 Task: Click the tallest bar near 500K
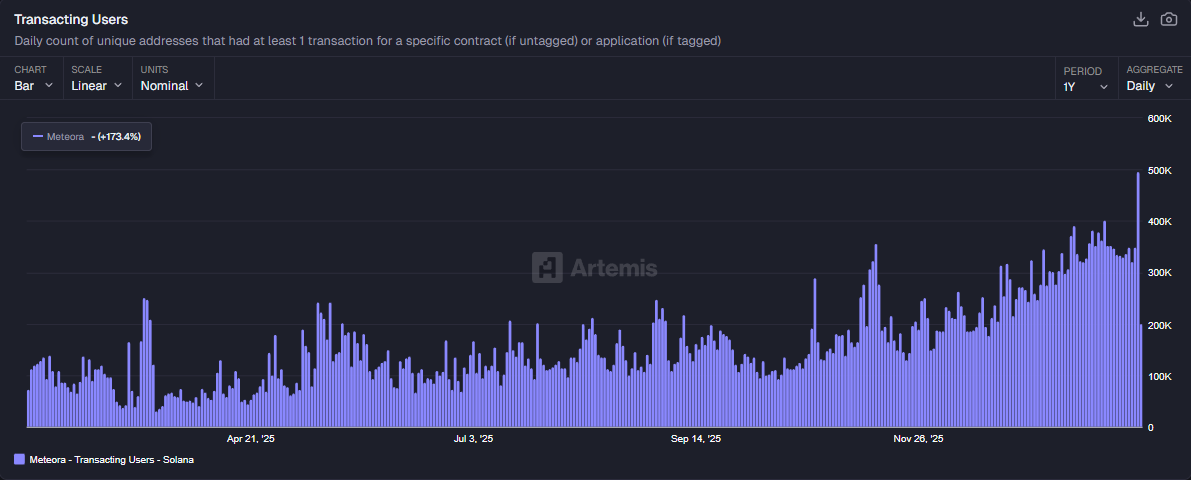[x=1138, y=299]
